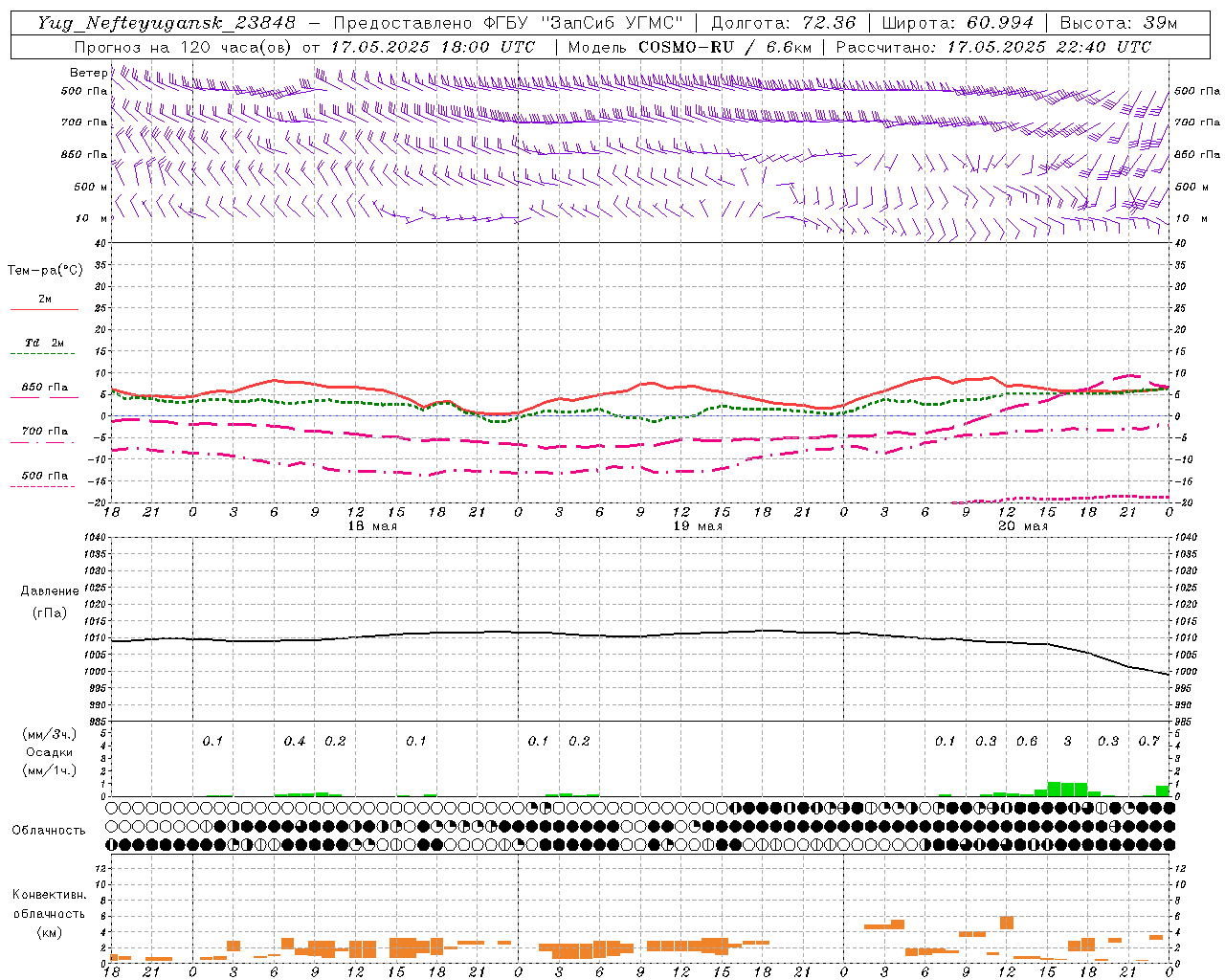Click the red '2м' temperature legend line
Viewport: 1225px width, 980px height.
[44, 309]
